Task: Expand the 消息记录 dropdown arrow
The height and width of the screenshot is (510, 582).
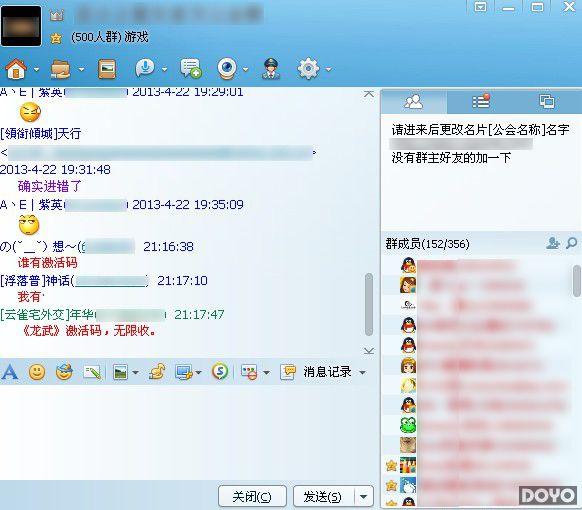Action: (363, 372)
